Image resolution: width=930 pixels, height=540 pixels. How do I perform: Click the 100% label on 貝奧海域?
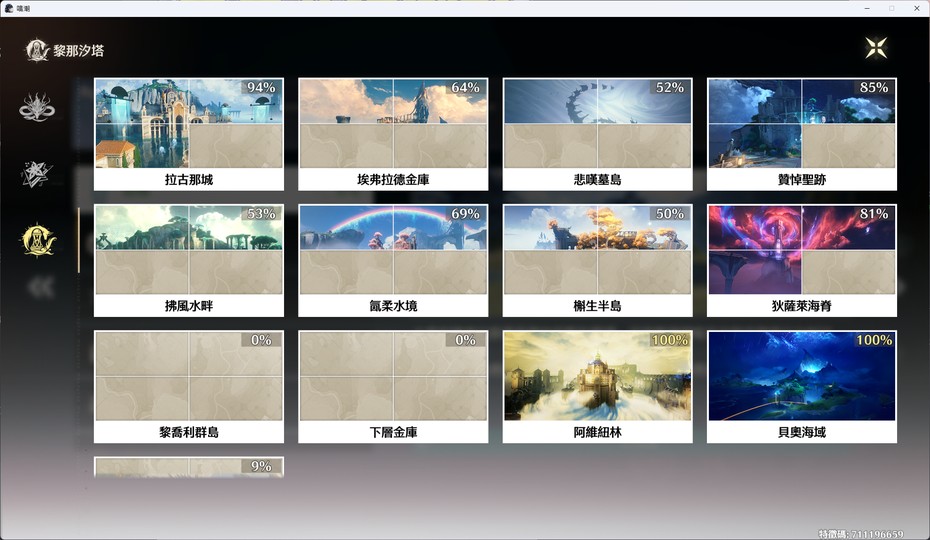click(874, 340)
